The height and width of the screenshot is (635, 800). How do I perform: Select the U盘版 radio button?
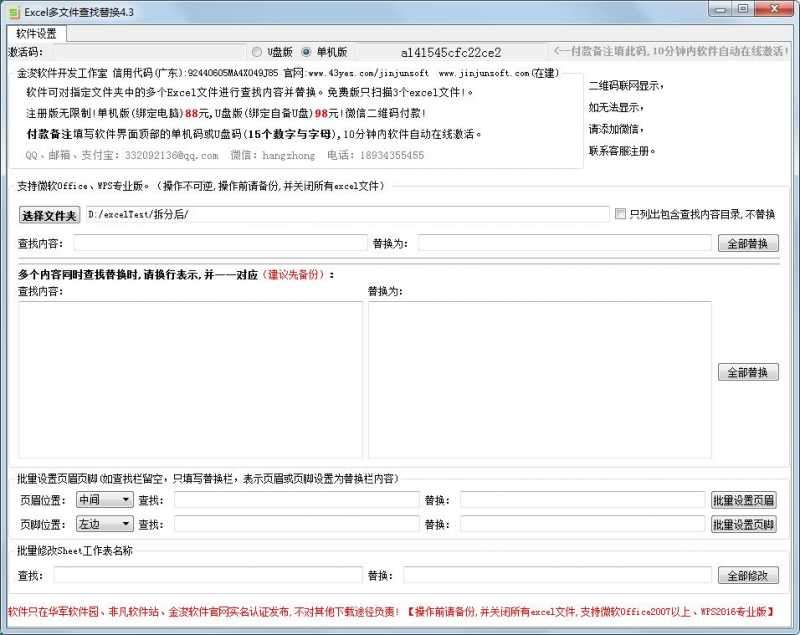pos(258,53)
